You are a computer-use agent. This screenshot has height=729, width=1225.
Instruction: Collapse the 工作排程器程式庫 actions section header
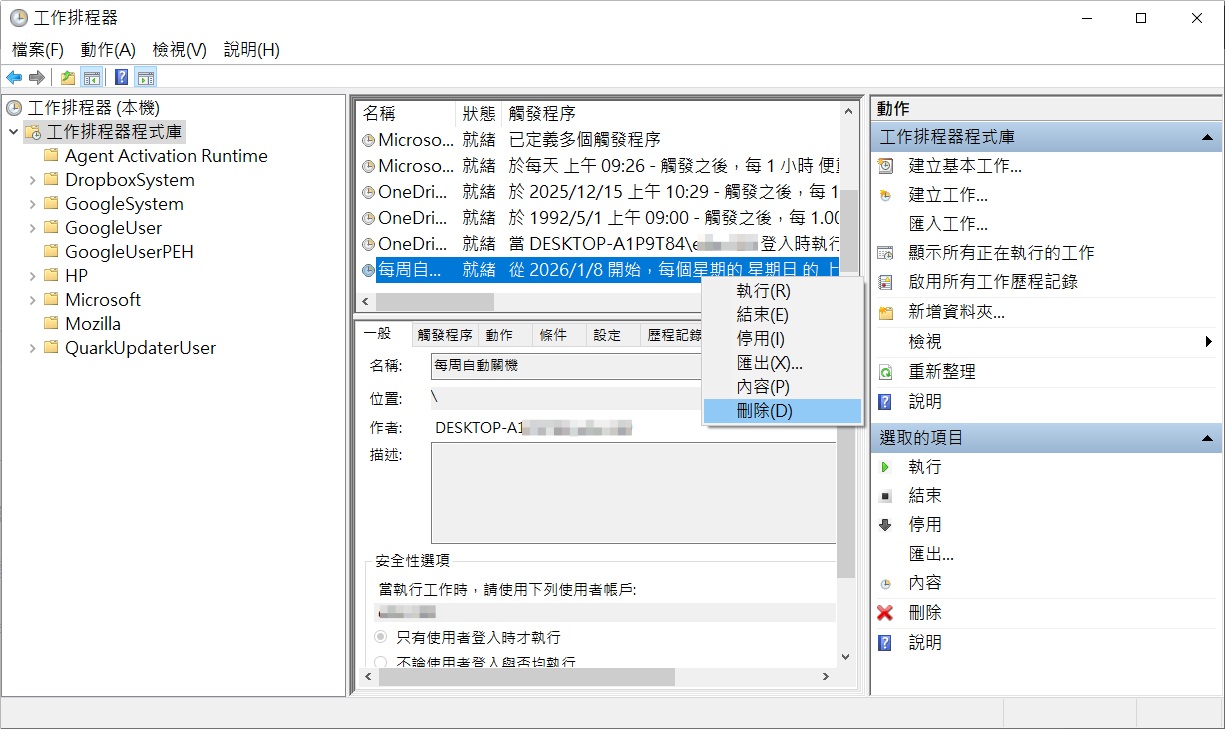point(1207,137)
